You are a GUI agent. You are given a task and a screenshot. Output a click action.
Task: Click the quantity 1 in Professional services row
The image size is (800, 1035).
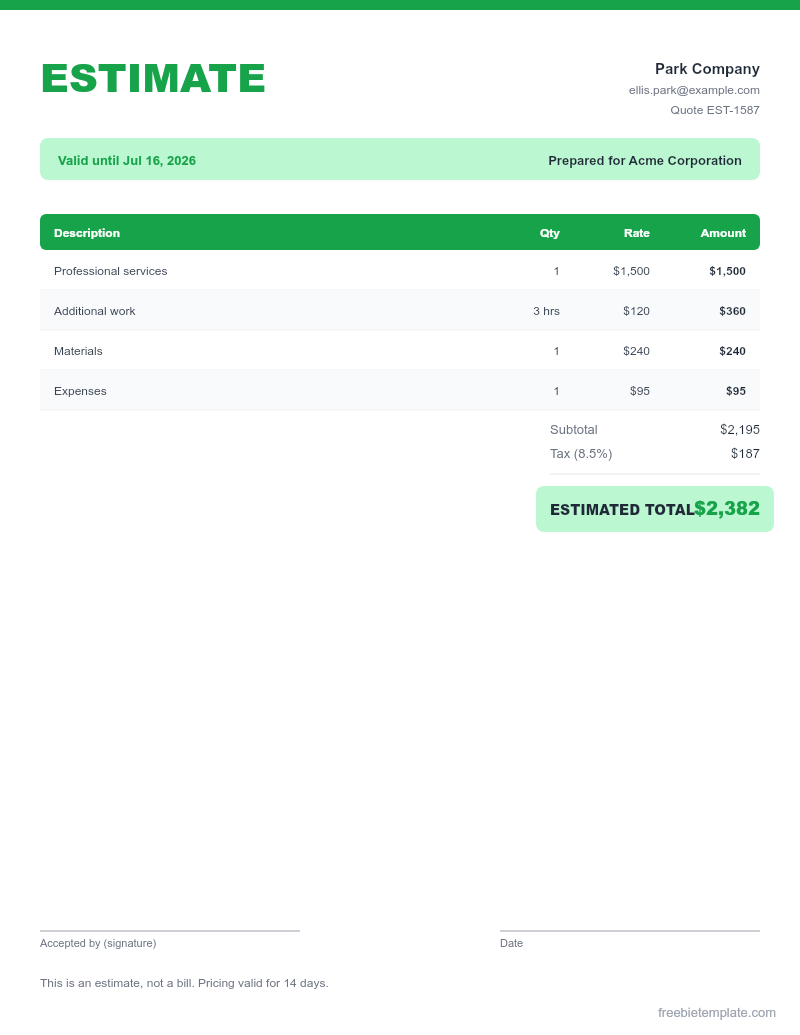tap(556, 271)
